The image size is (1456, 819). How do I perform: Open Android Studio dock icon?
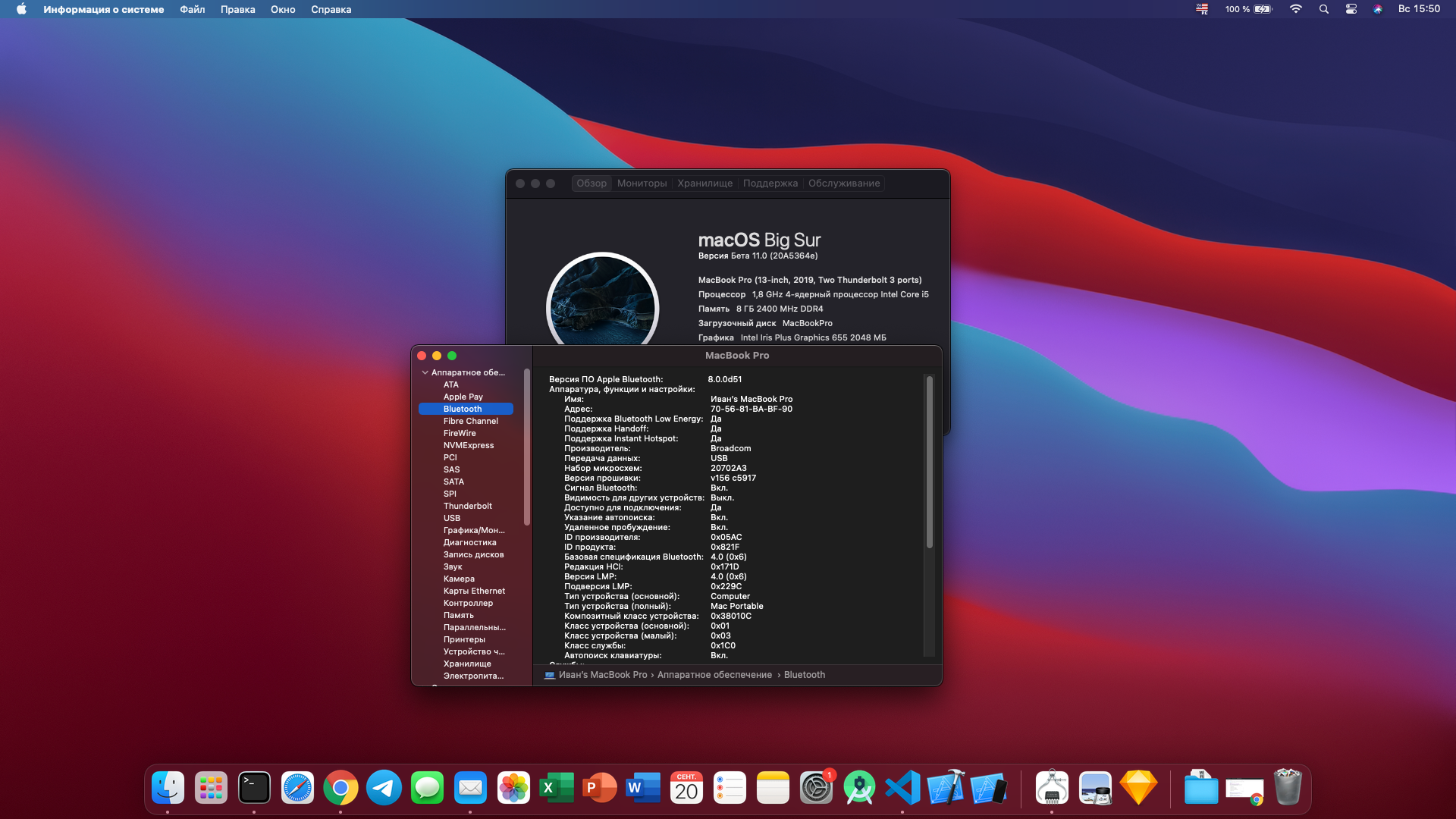[859, 789]
